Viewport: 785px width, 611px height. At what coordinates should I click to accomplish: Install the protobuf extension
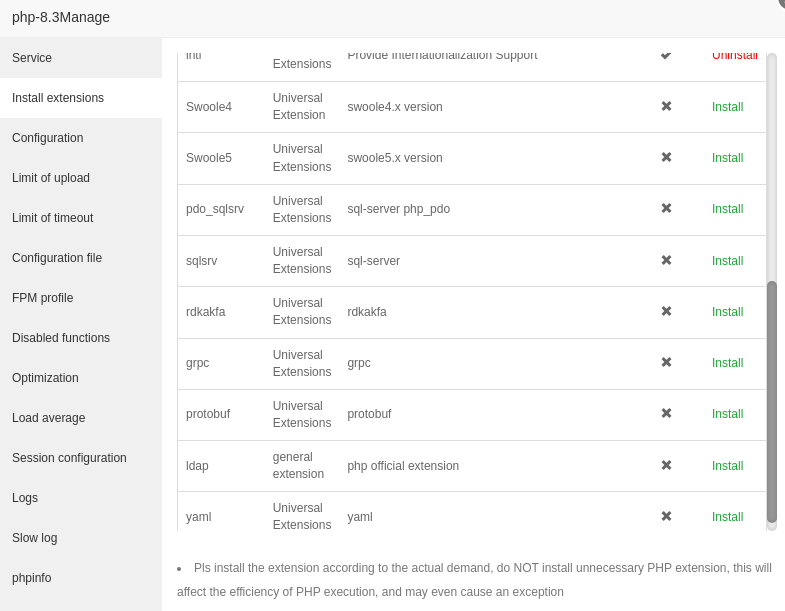coord(727,414)
